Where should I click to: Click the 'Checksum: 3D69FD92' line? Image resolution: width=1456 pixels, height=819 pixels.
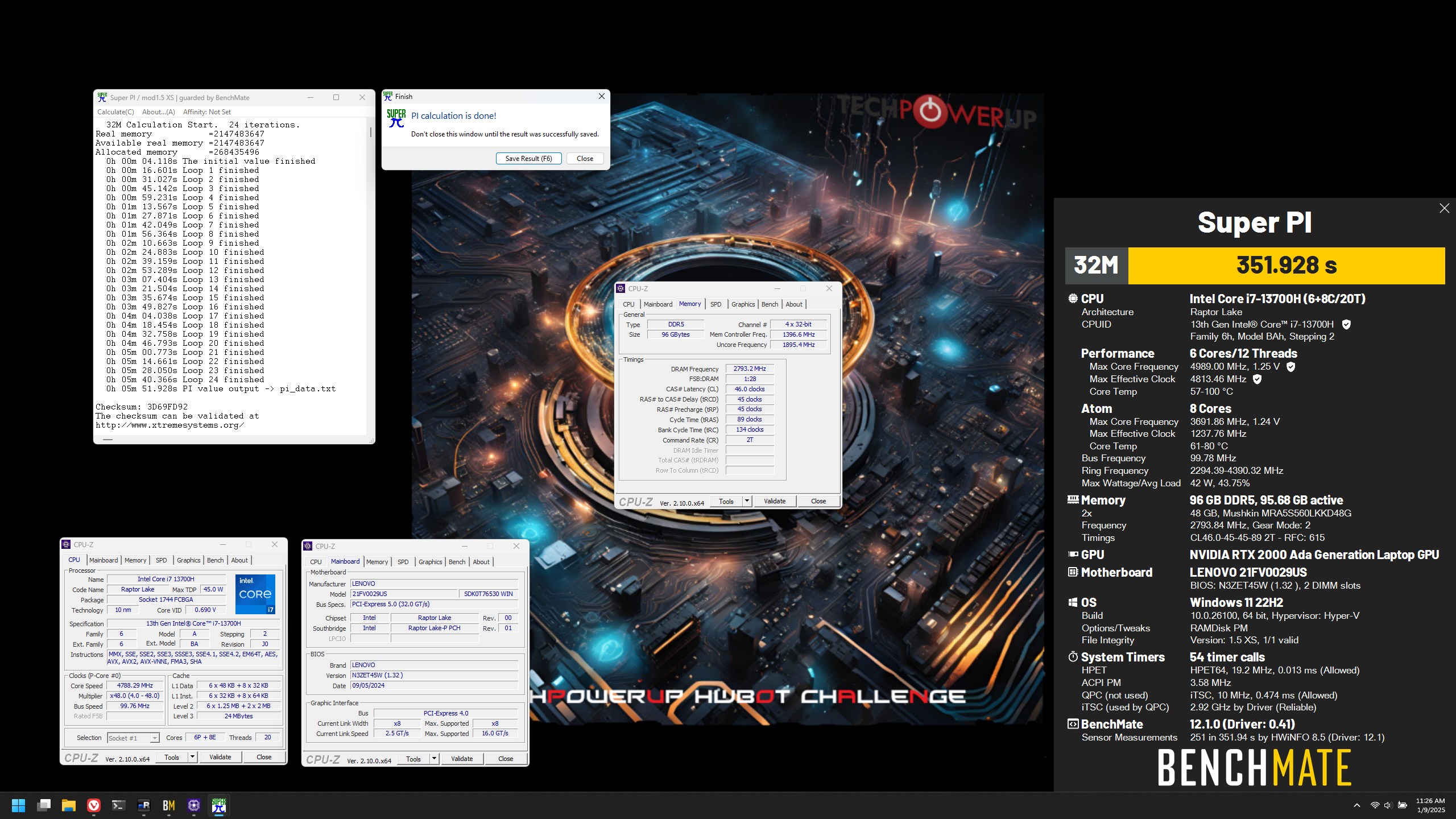tap(142, 407)
